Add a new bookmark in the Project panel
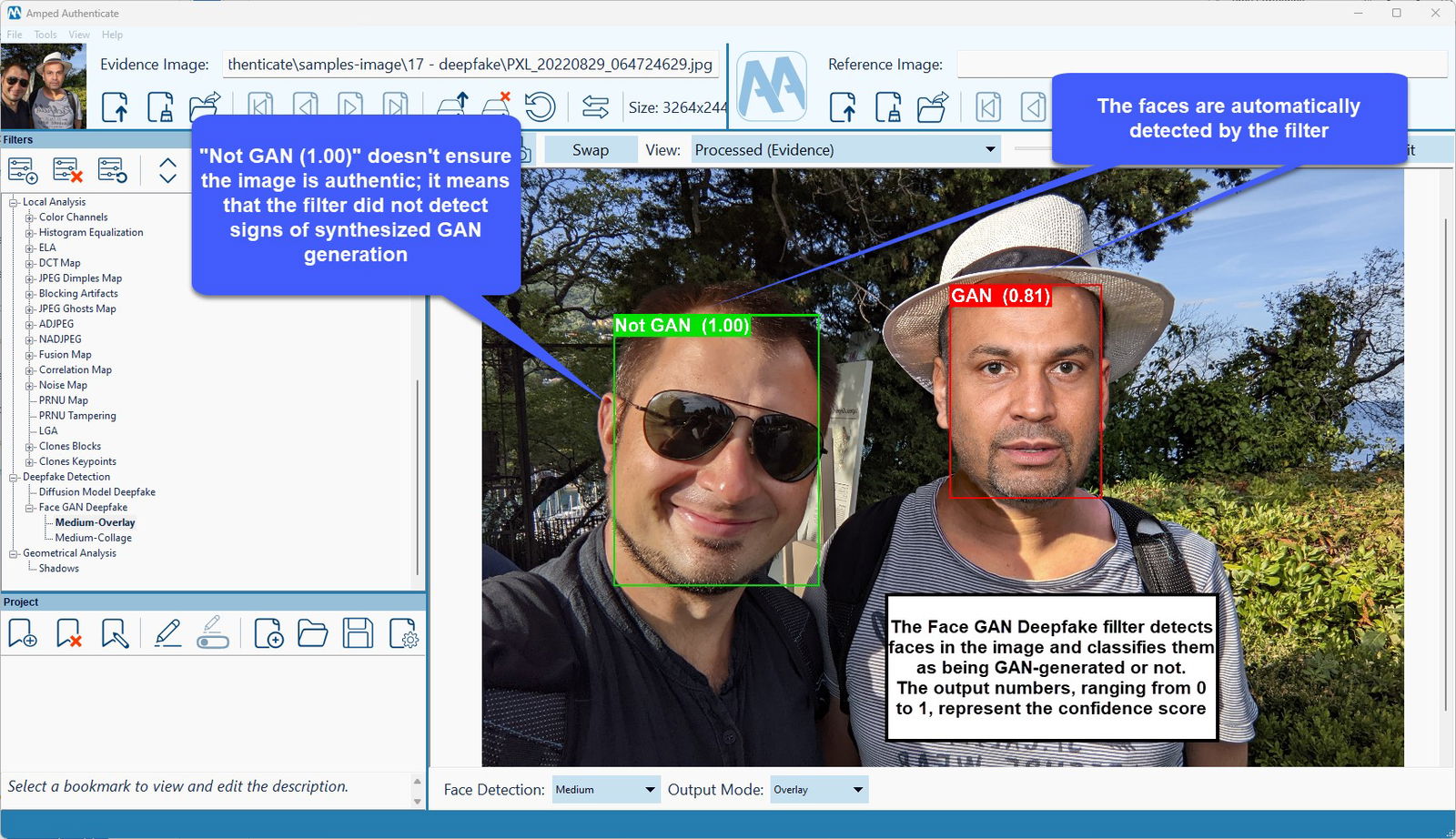Image resolution: width=1456 pixels, height=839 pixels. click(x=25, y=633)
